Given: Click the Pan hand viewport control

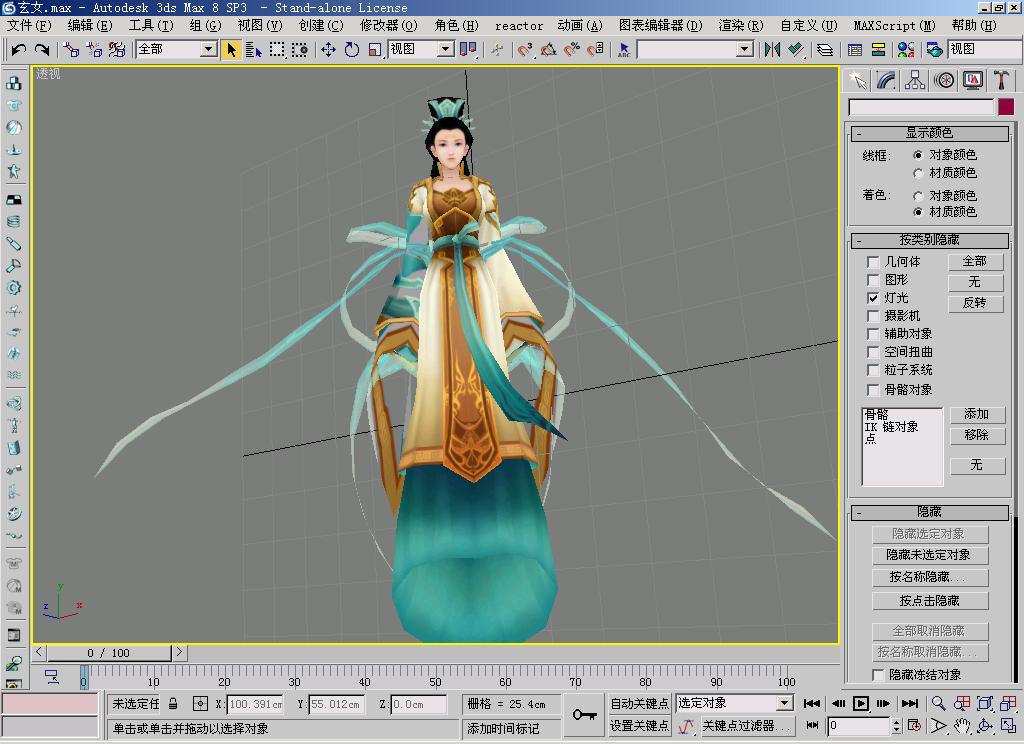Looking at the screenshot, I should 962,726.
